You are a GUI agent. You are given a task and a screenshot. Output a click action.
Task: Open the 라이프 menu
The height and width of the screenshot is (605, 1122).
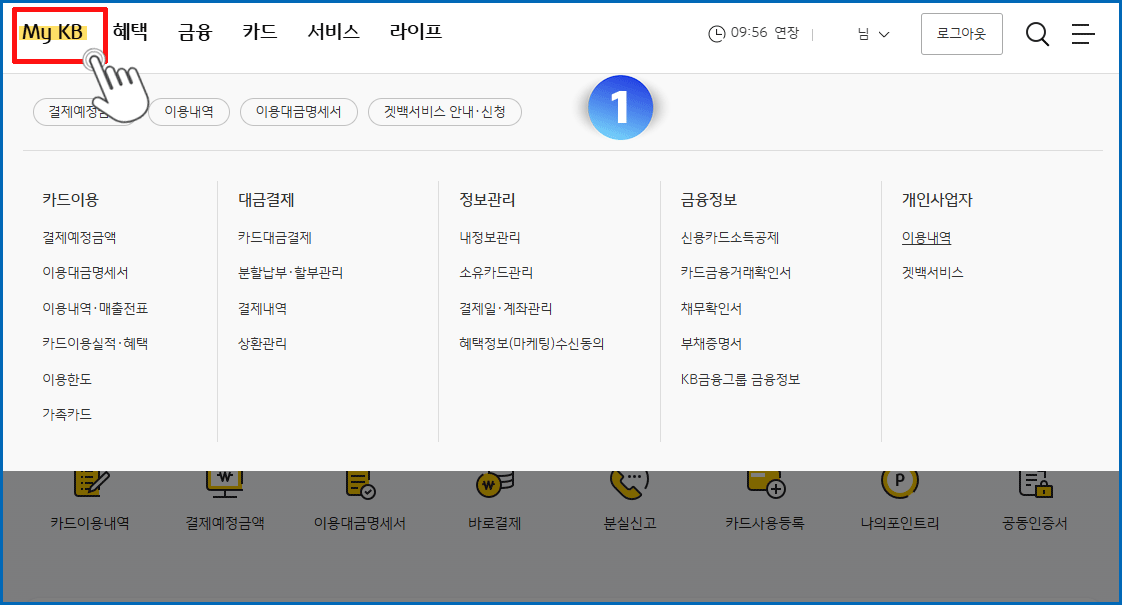pyautogui.click(x=416, y=32)
